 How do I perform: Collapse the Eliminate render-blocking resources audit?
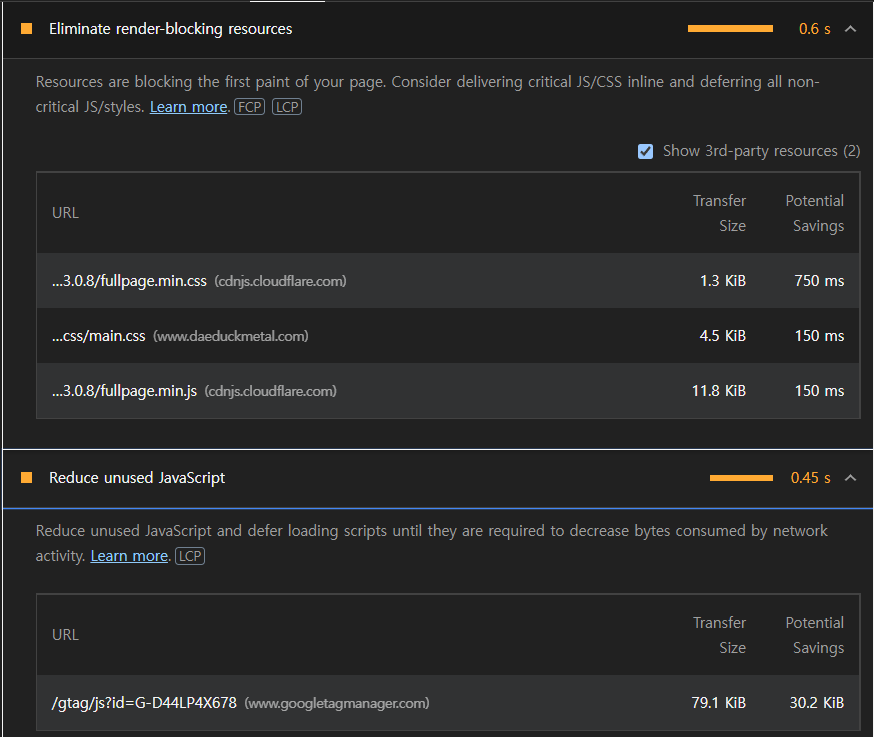[x=850, y=29]
